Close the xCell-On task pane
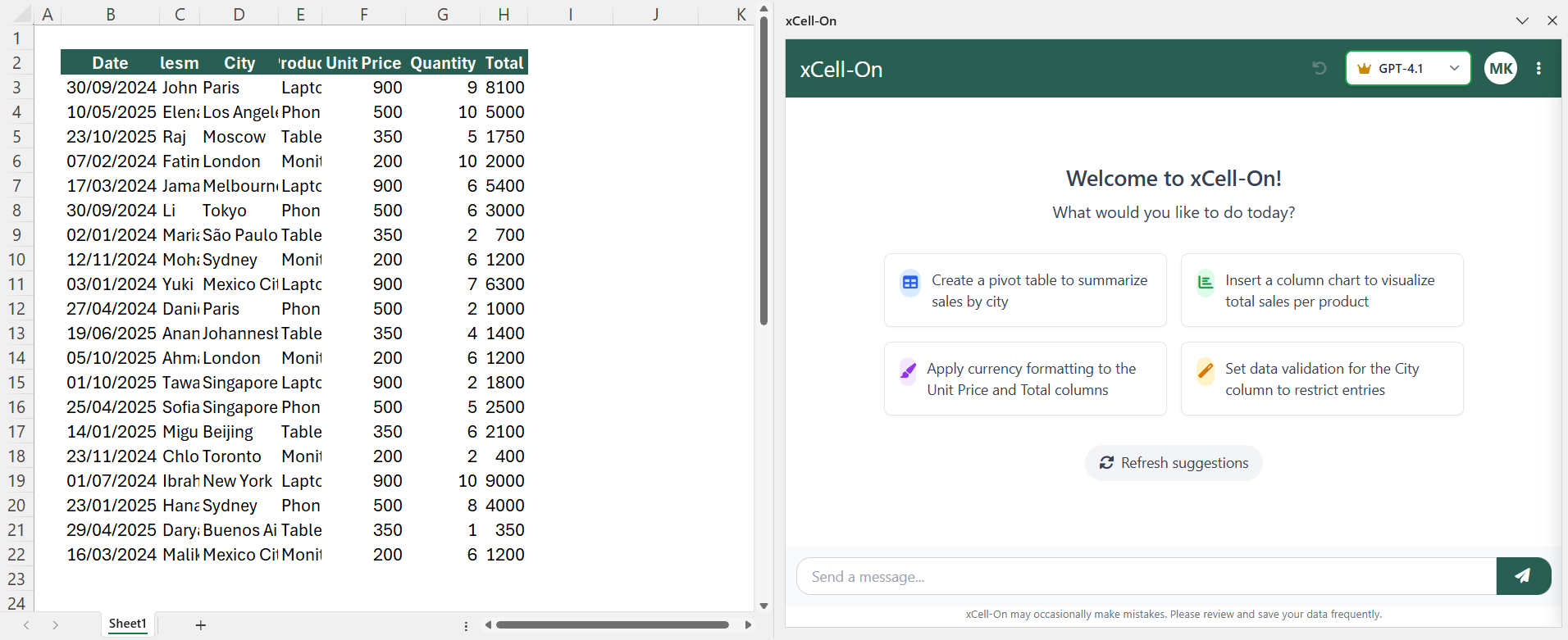This screenshot has height=640, width=1568. (1552, 20)
